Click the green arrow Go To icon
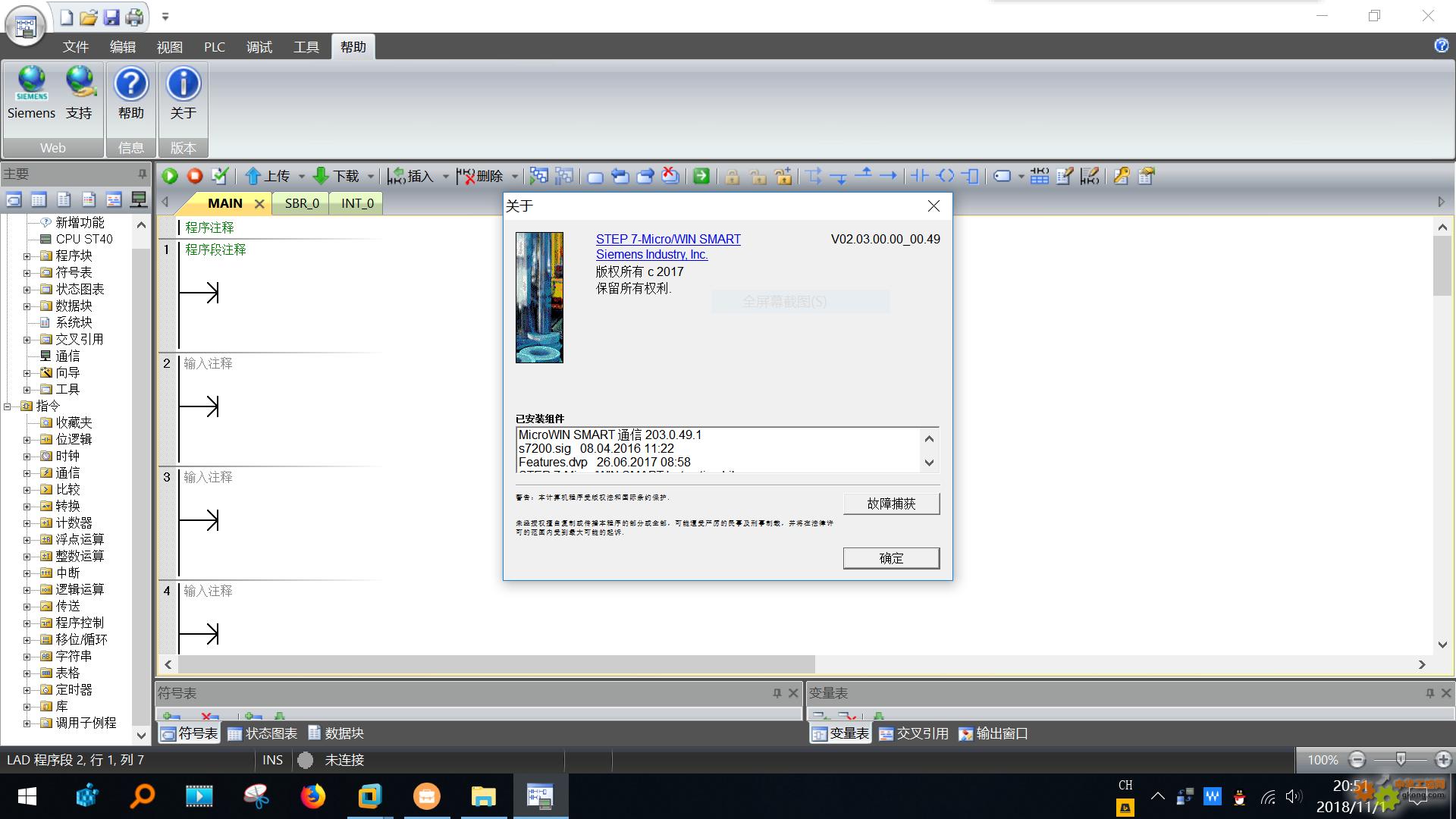 [x=701, y=176]
